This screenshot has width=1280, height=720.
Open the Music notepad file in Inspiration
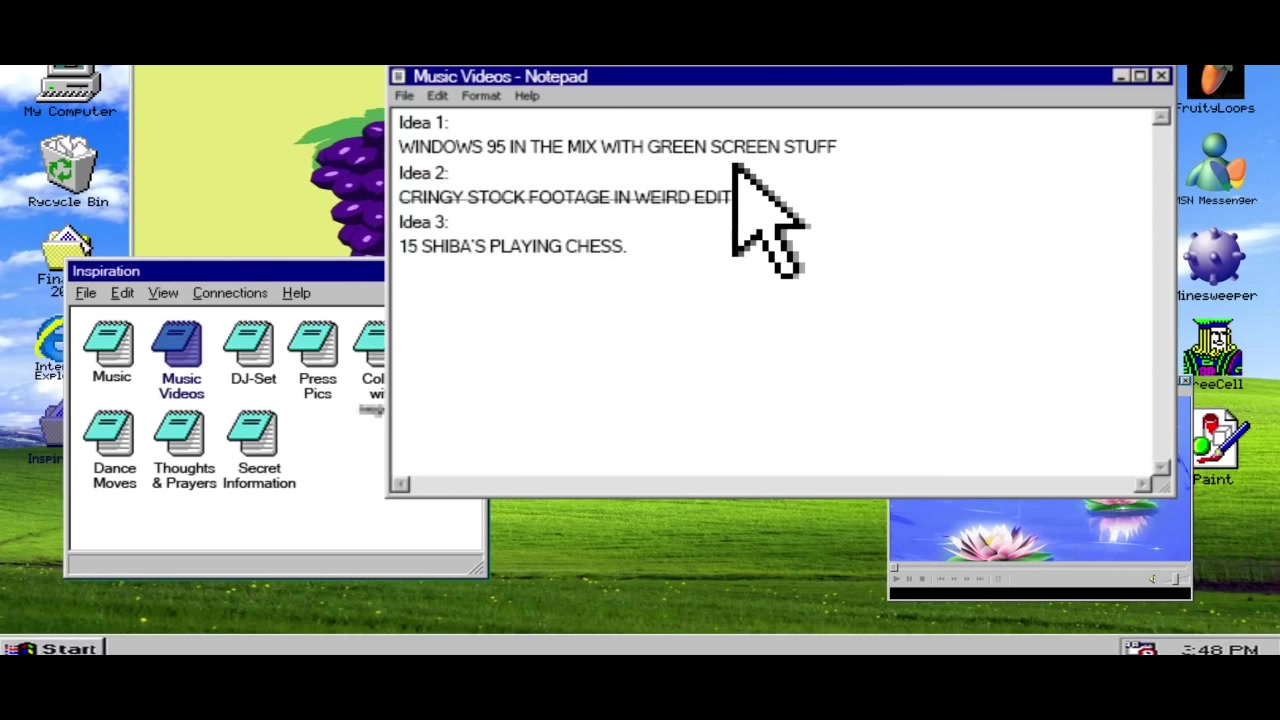pyautogui.click(x=111, y=352)
